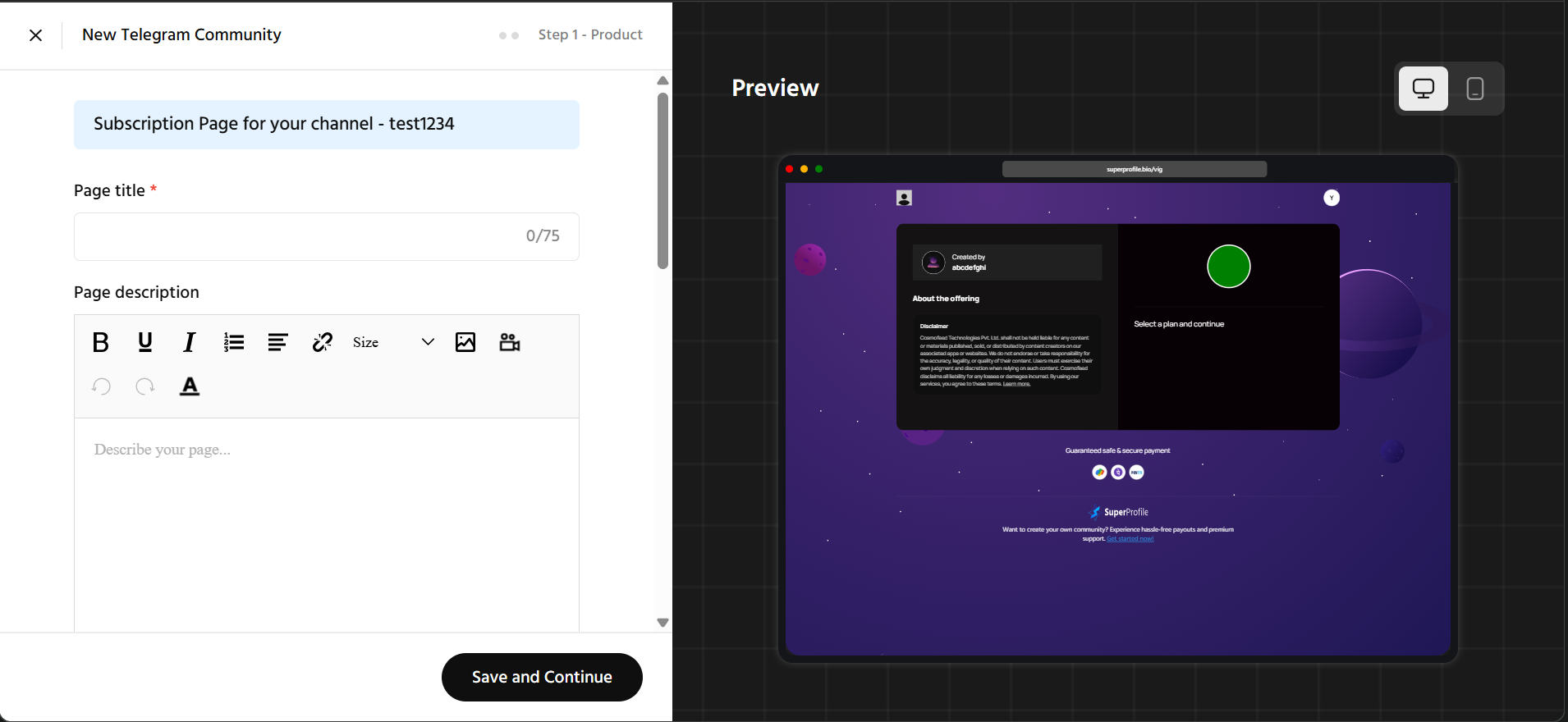Close the New Telegram Community dialog
Image resolution: width=1568 pixels, height=722 pixels.
pyautogui.click(x=35, y=35)
